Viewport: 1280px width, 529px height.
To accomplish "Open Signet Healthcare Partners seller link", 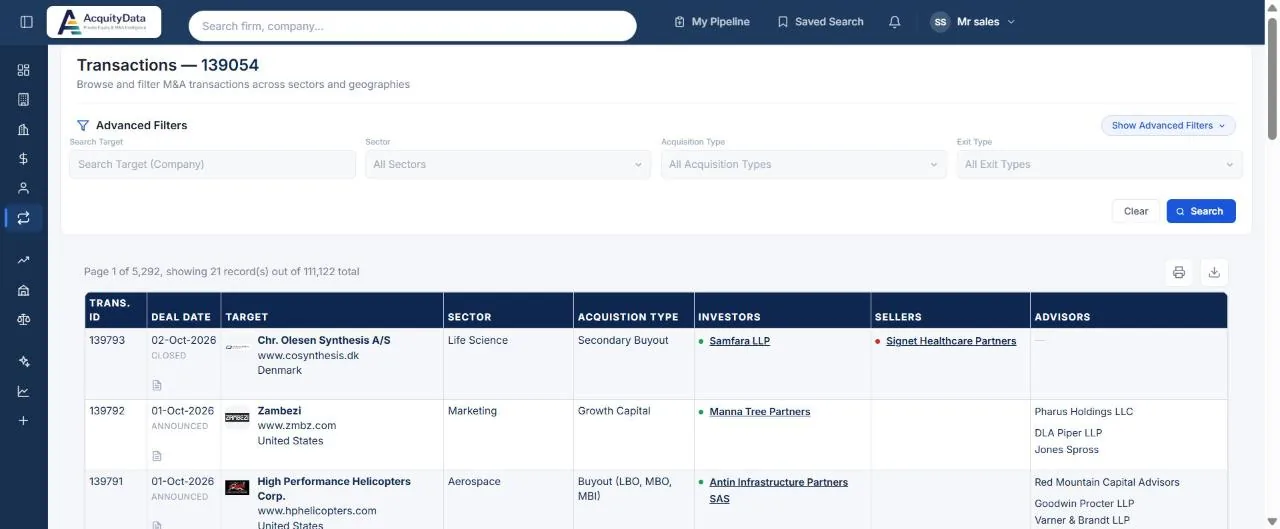I will pyautogui.click(x=951, y=341).
